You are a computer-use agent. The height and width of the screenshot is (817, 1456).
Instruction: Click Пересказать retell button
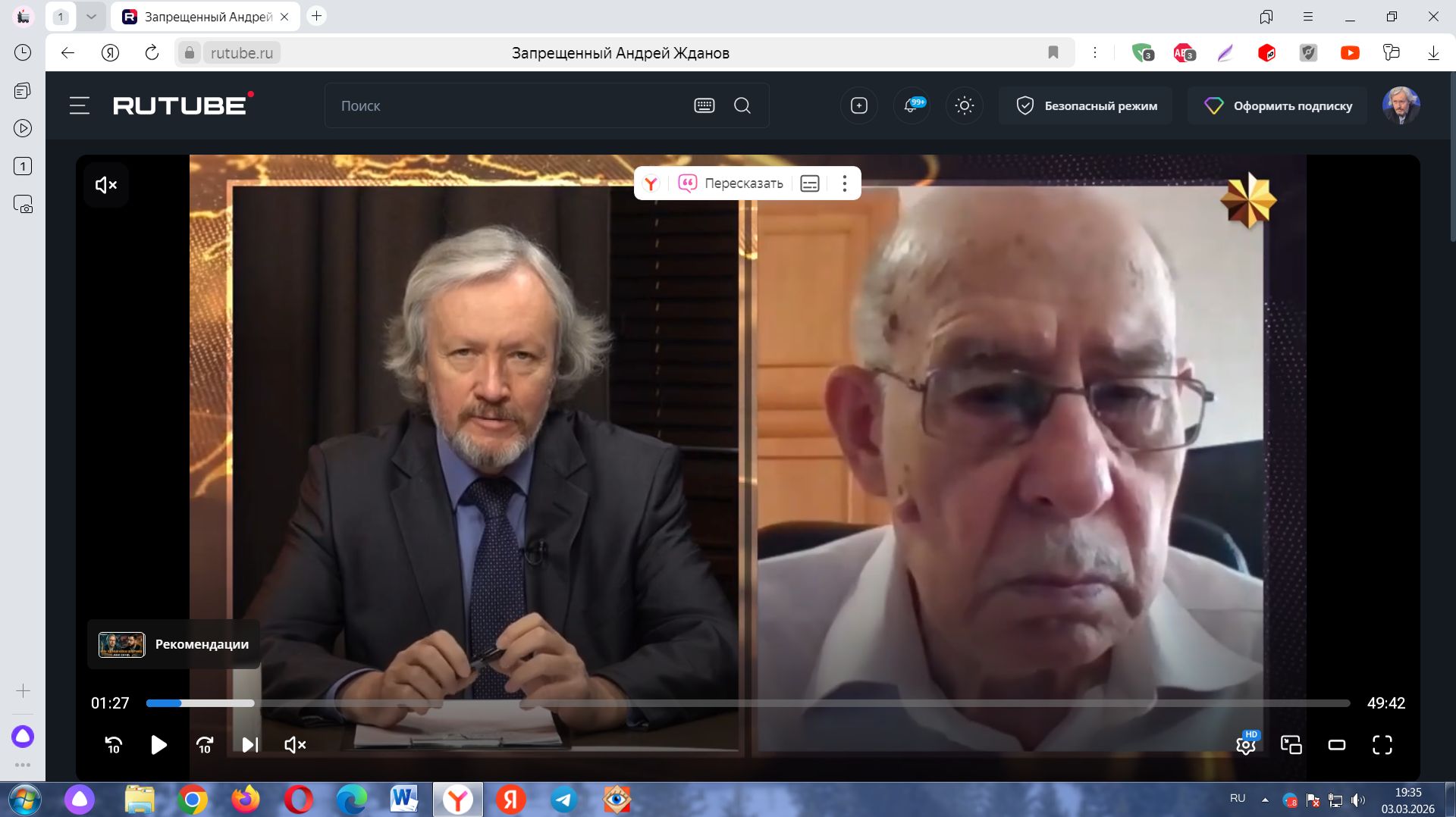click(730, 183)
